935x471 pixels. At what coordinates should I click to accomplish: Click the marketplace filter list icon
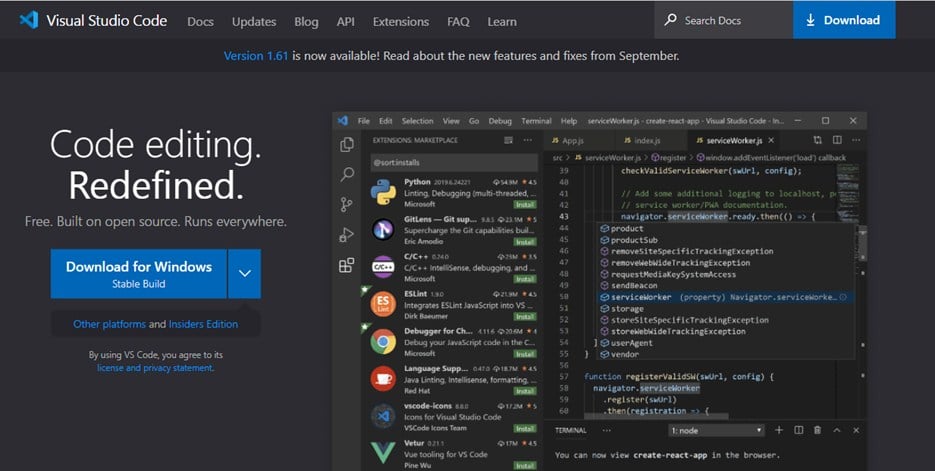tap(508, 140)
